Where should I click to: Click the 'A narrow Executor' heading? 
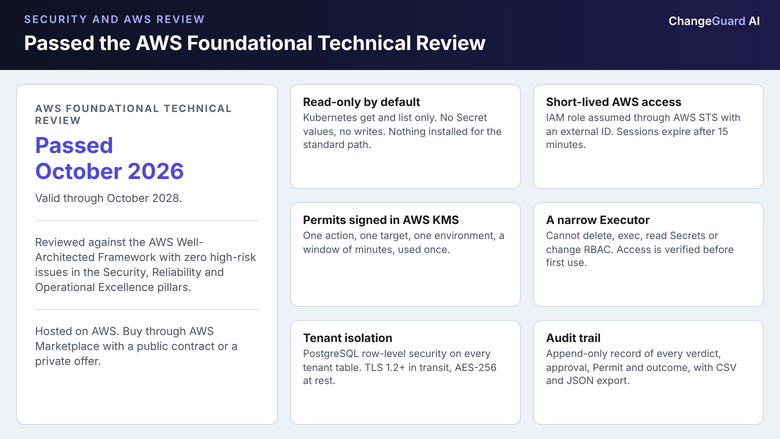[x=598, y=220]
